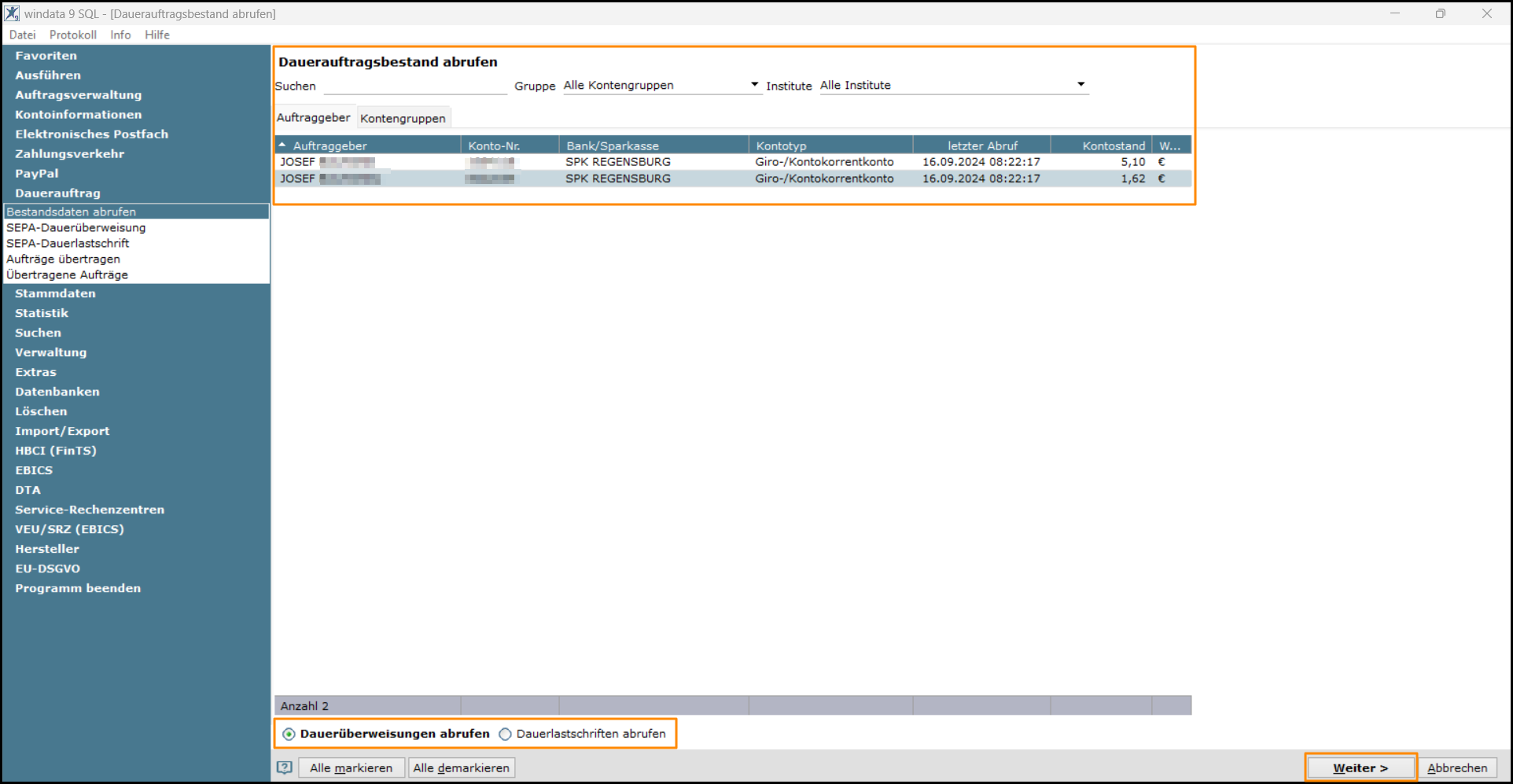Click the windata app icon in title bar
The width and height of the screenshot is (1513, 784).
[x=12, y=13]
